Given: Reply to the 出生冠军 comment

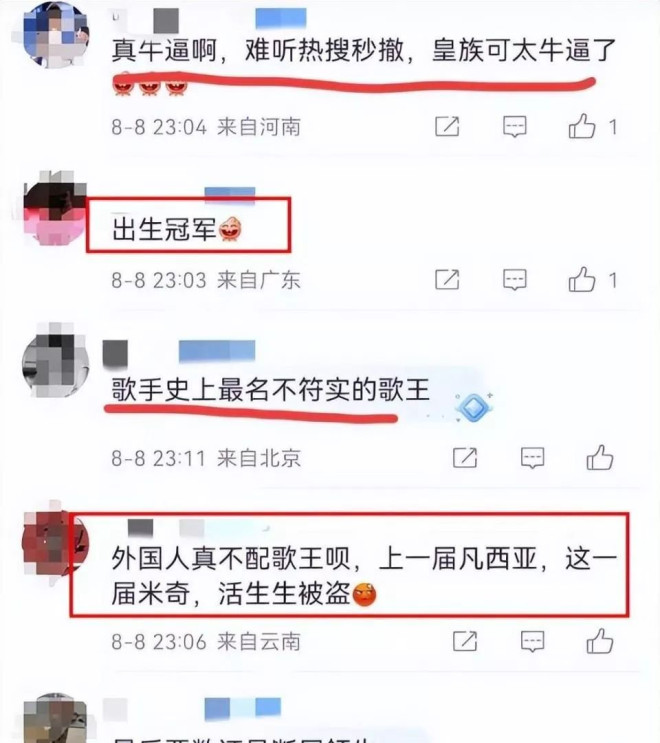Looking at the screenshot, I should (515, 280).
